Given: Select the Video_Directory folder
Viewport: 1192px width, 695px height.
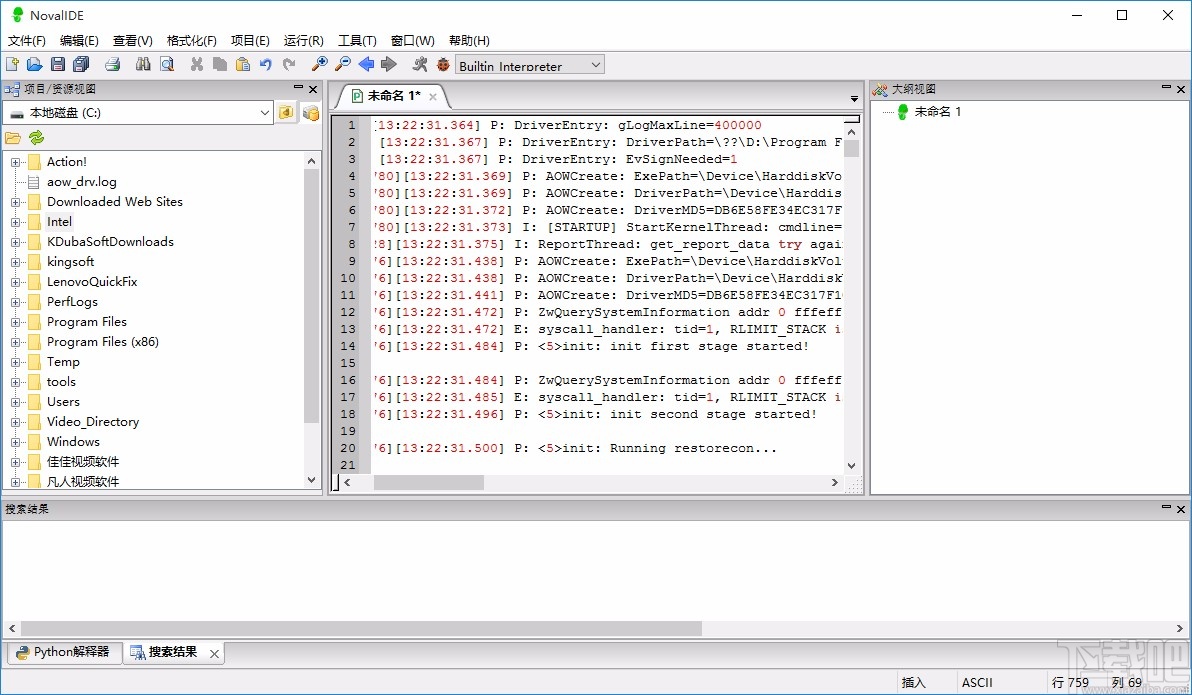Looking at the screenshot, I should tap(93, 421).
